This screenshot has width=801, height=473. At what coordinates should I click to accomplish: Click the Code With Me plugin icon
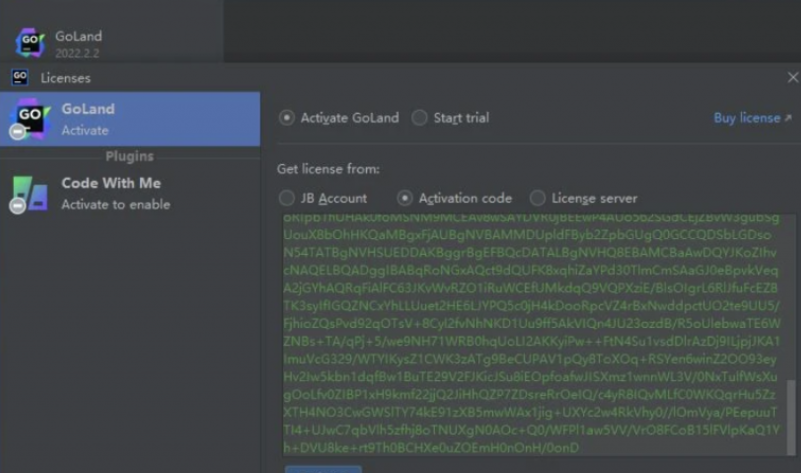click(31, 193)
